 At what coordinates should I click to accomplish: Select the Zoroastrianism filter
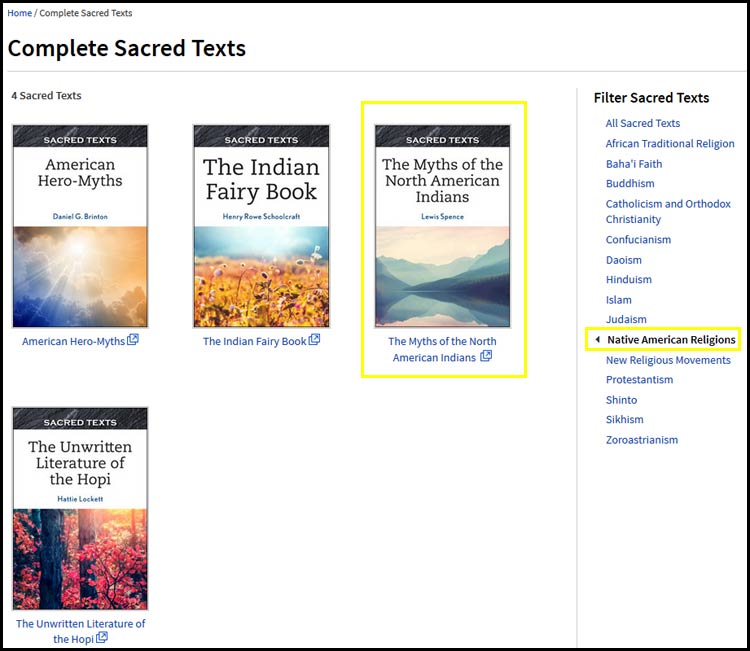[x=641, y=440]
